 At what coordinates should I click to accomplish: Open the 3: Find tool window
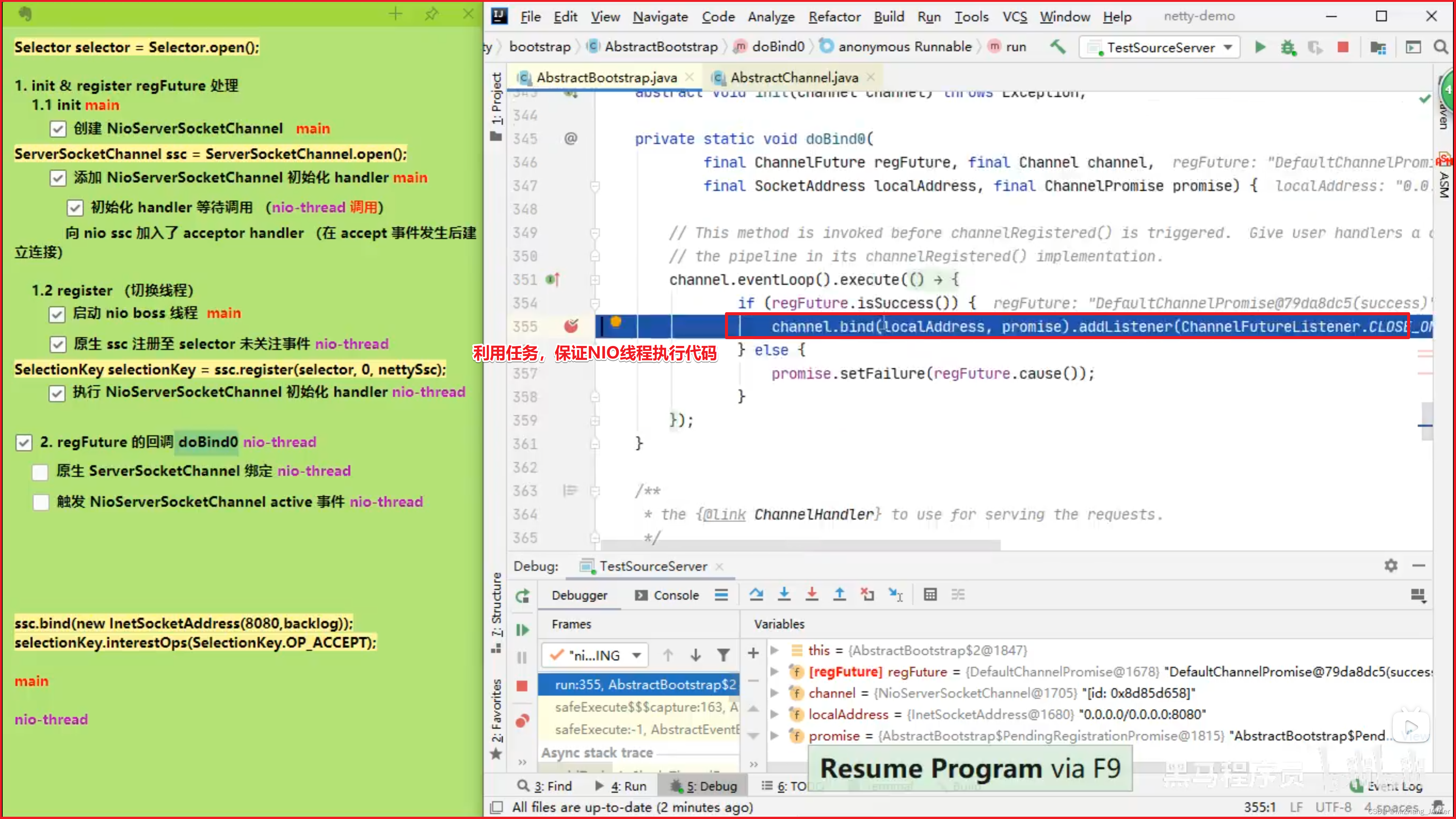click(x=545, y=786)
